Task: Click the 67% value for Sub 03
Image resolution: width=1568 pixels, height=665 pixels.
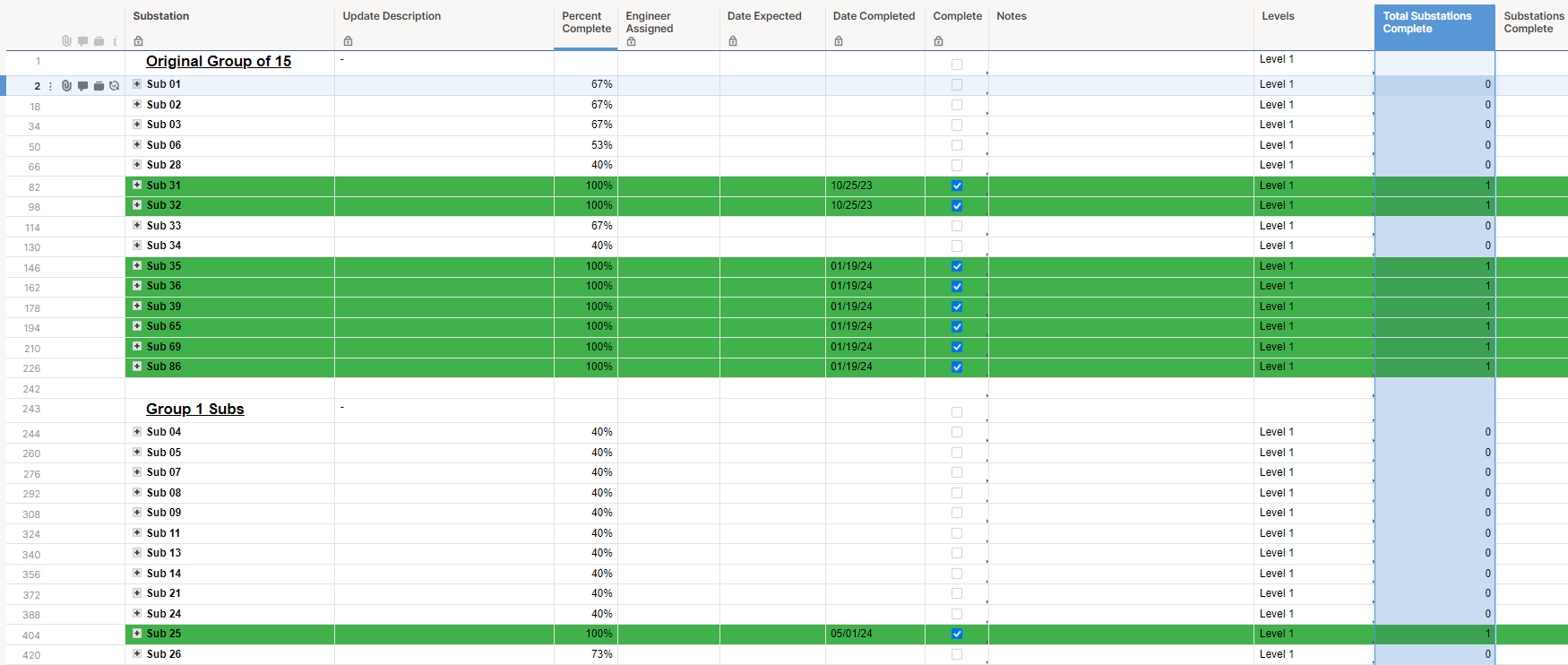Action: (602, 125)
